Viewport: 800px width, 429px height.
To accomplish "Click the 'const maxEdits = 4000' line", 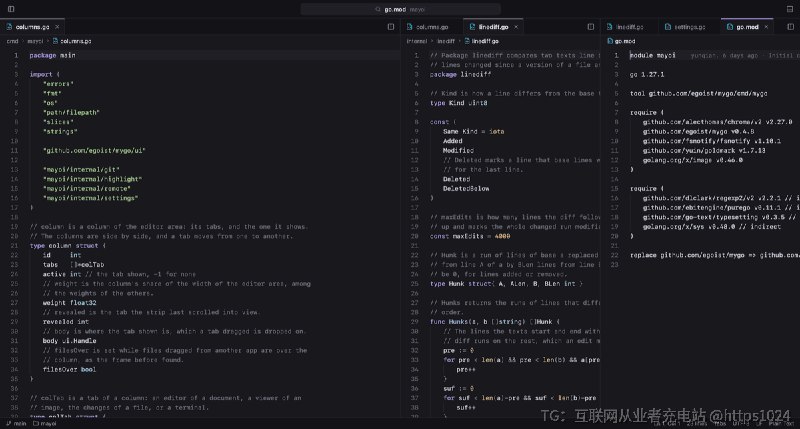I will (x=470, y=236).
